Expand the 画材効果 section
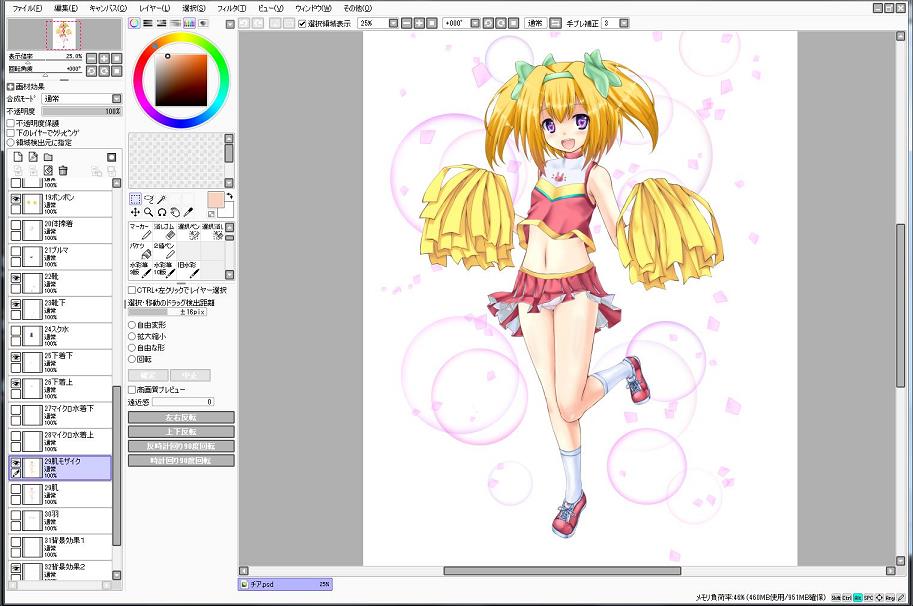Image resolution: width=913 pixels, height=606 pixels. click(x=11, y=87)
